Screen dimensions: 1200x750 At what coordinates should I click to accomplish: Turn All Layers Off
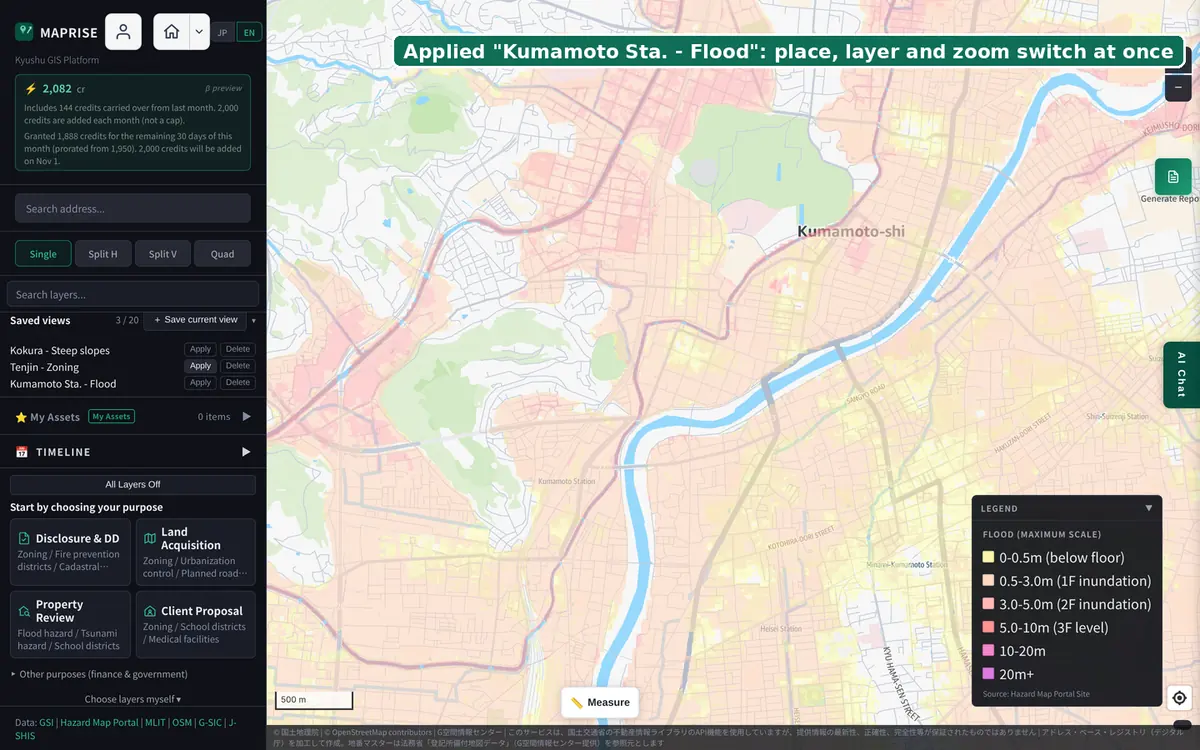coord(133,484)
